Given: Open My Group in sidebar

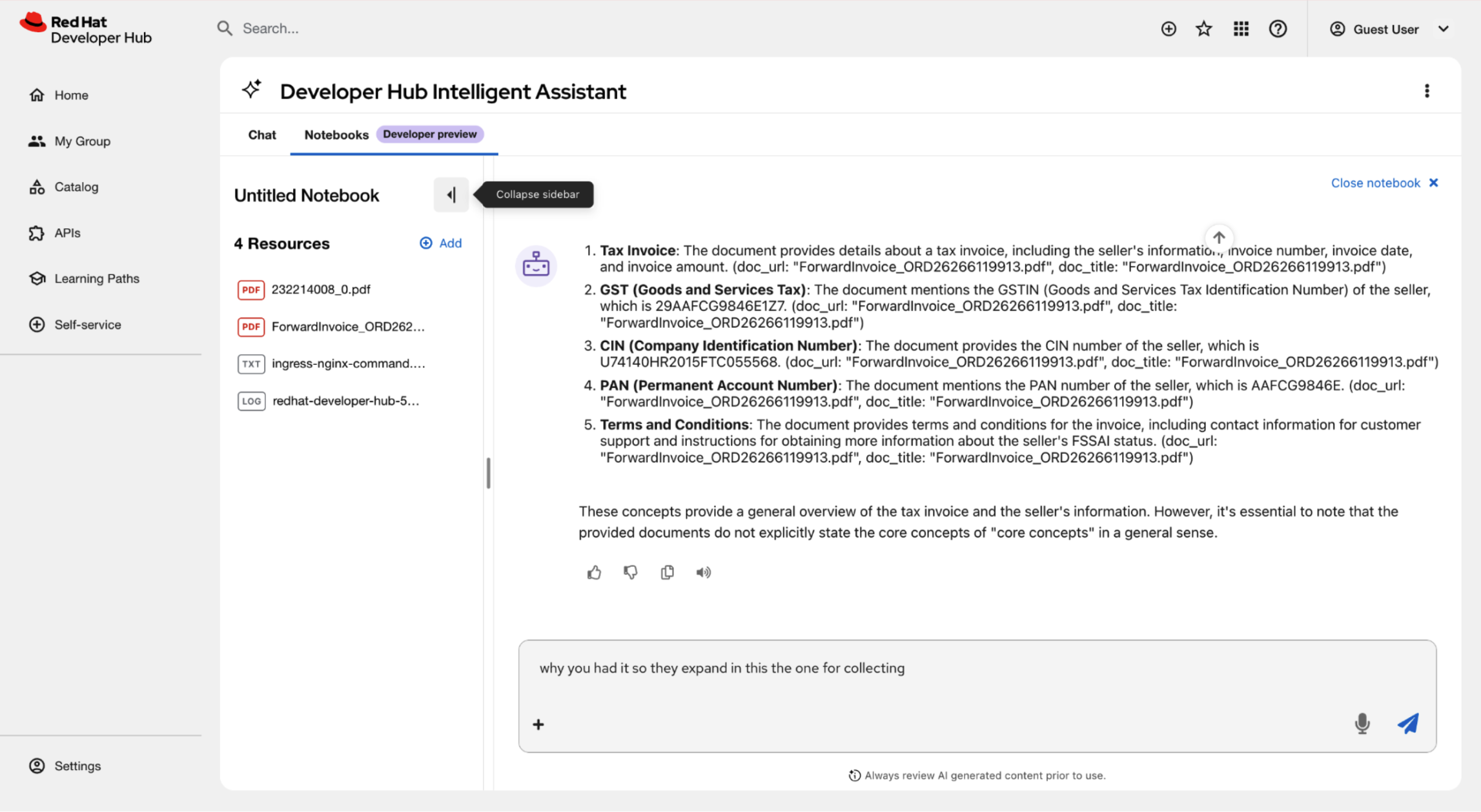Looking at the screenshot, I should pos(82,141).
